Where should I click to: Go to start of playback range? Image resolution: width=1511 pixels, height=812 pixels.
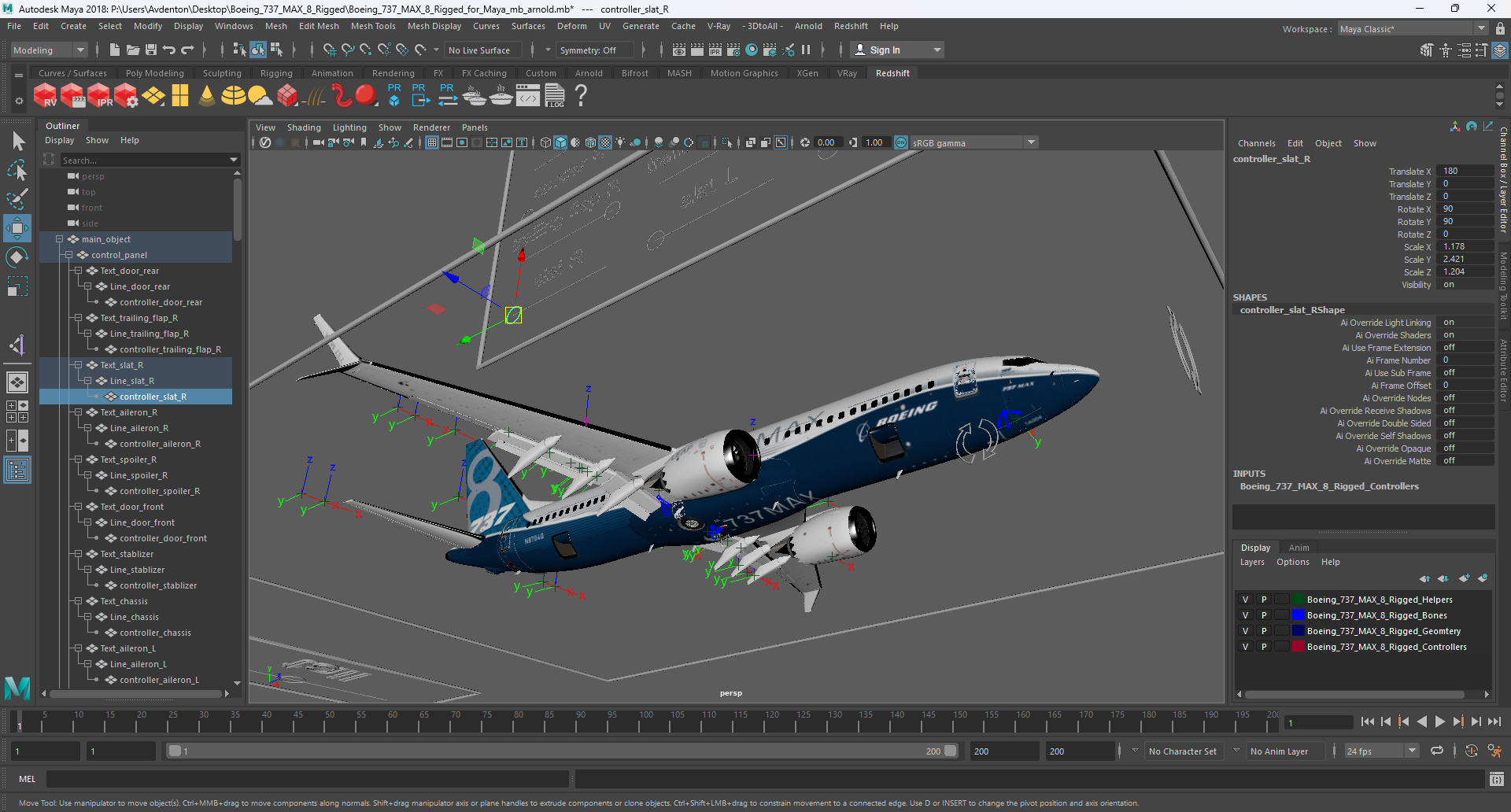coord(1367,722)
